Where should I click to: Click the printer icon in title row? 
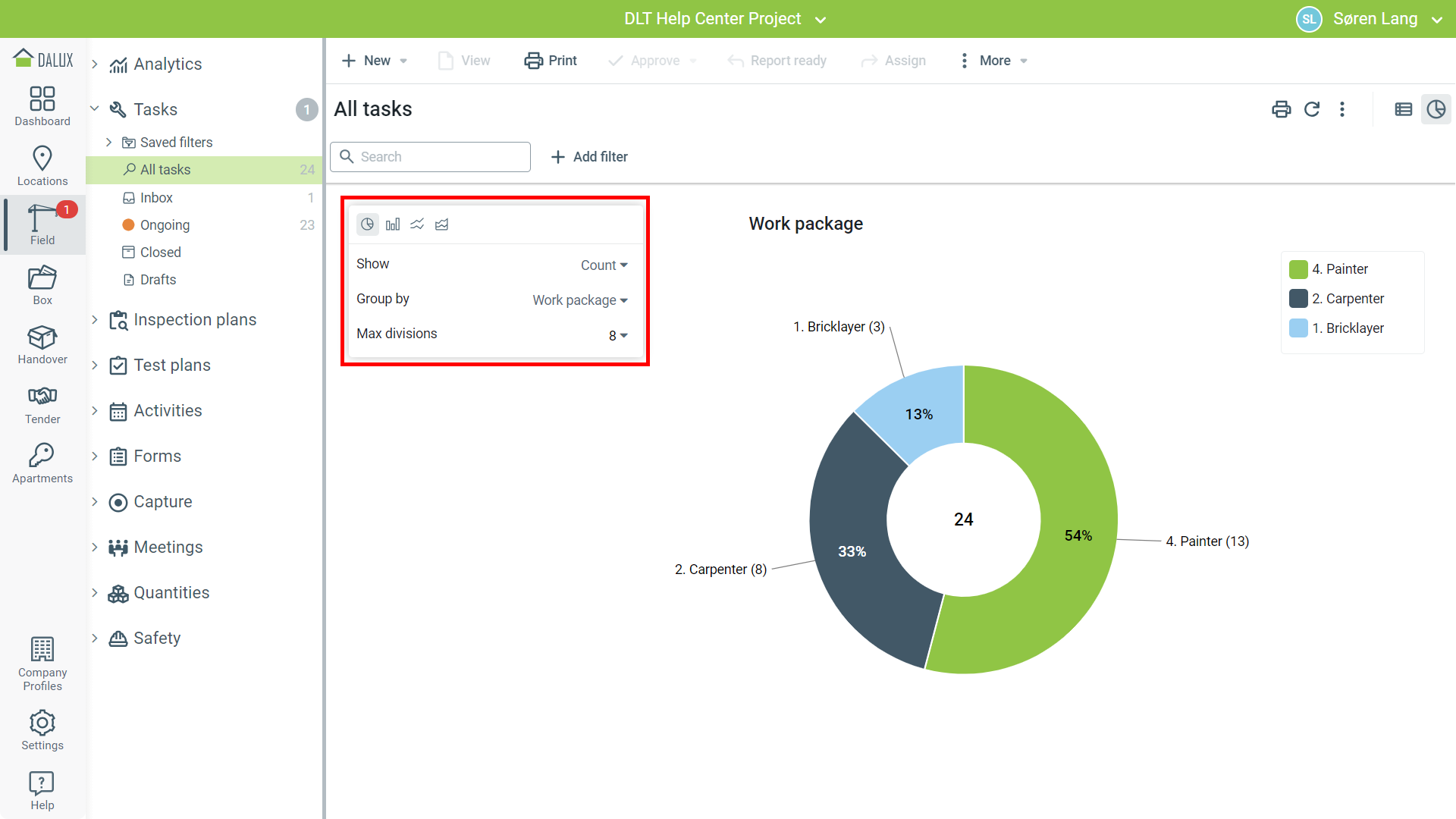click(1281, 109)
